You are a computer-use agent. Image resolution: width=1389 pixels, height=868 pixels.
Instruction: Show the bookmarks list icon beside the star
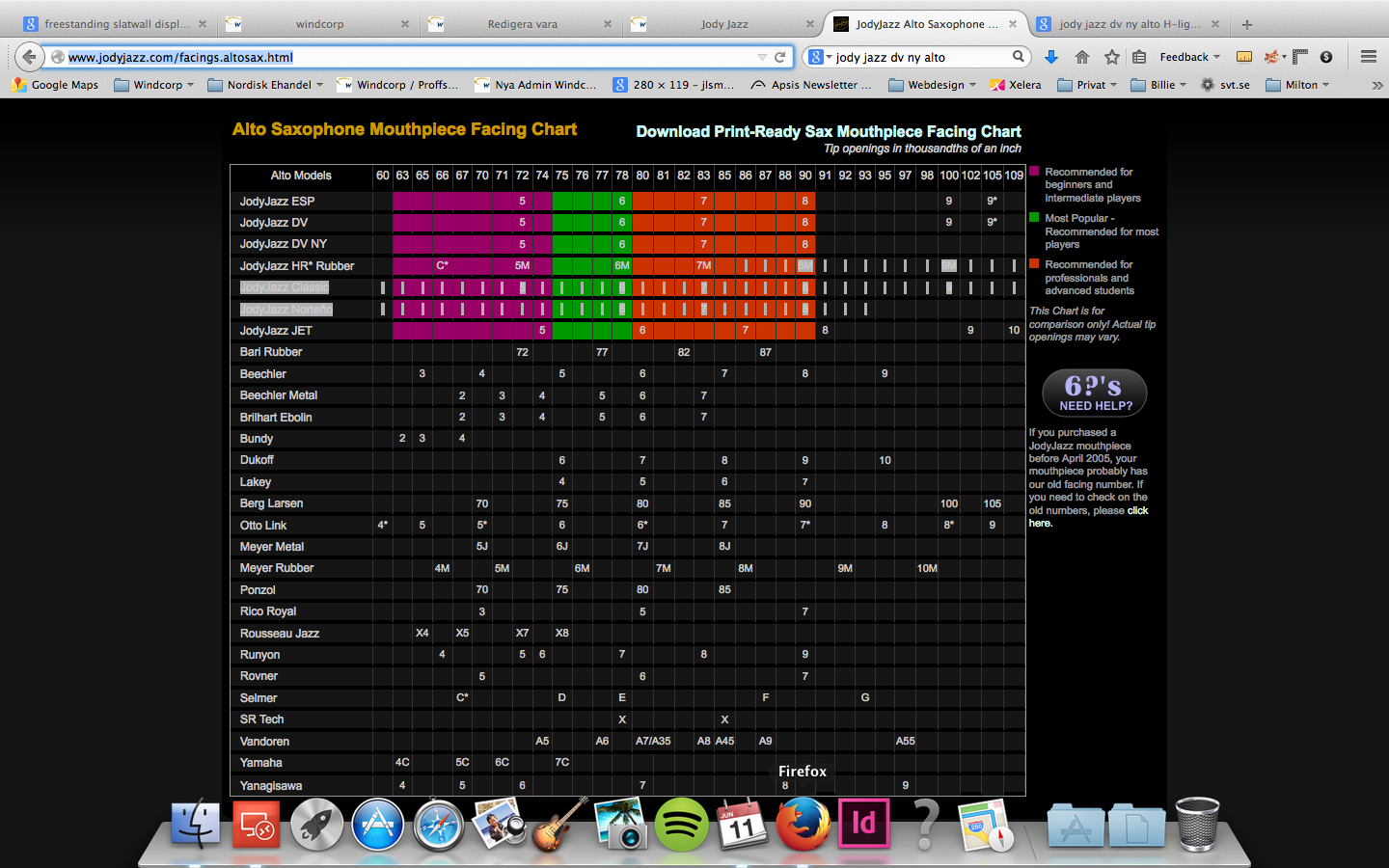(1139, 57)
